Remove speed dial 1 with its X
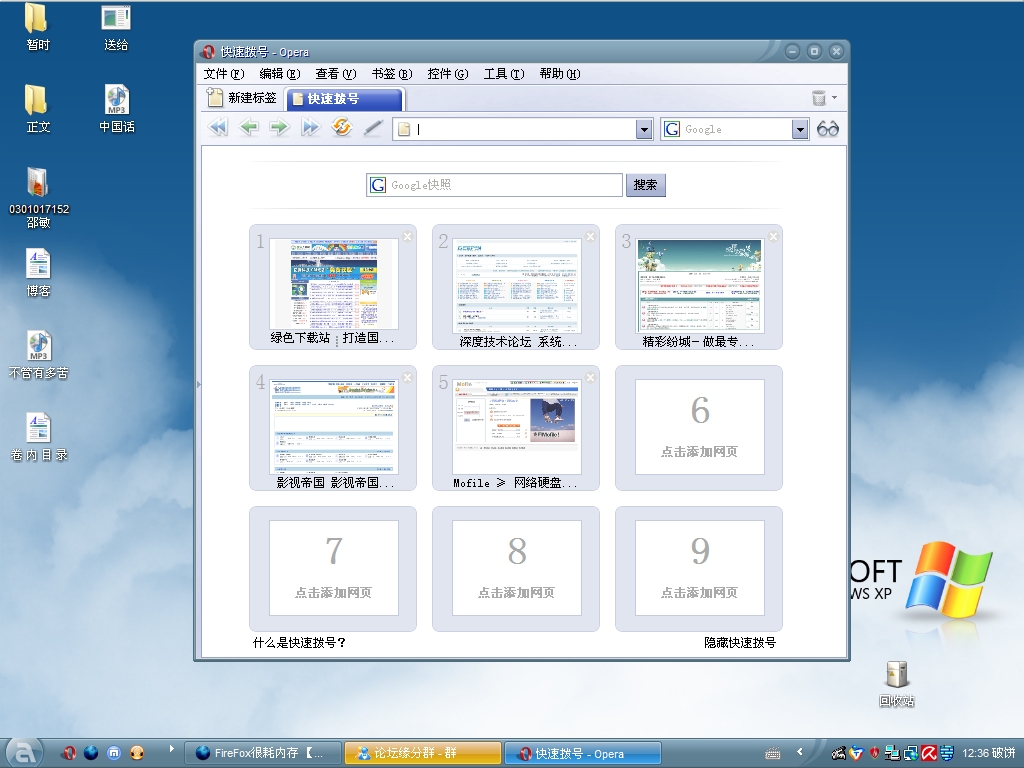 (408, 236)
